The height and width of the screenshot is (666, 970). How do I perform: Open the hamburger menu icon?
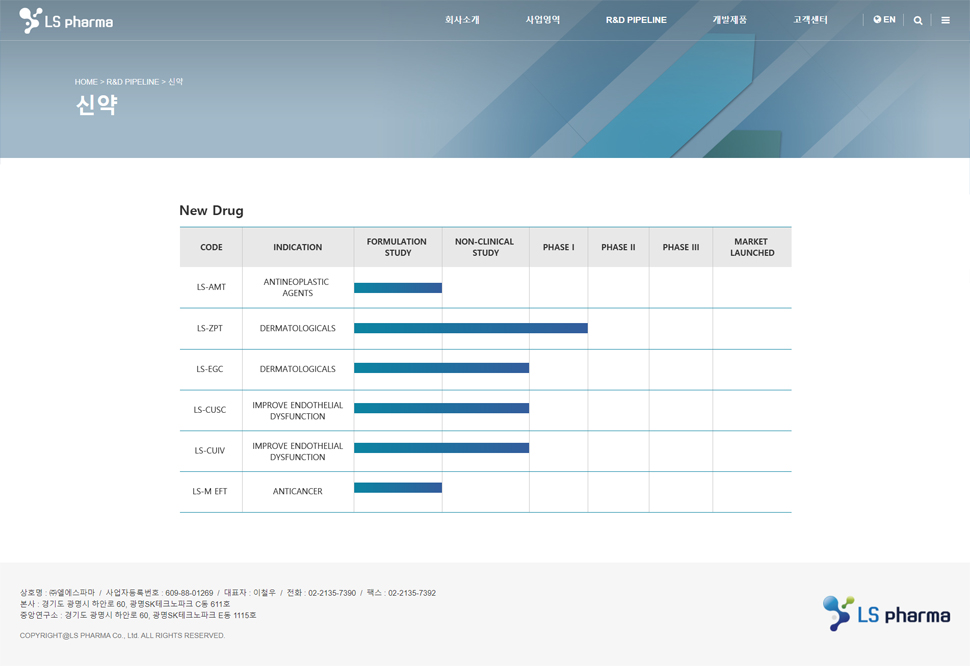[945, 20]
